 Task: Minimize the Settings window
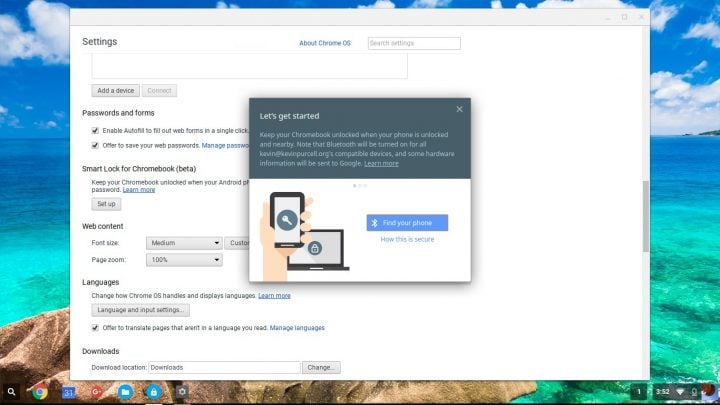coord(608,17)
